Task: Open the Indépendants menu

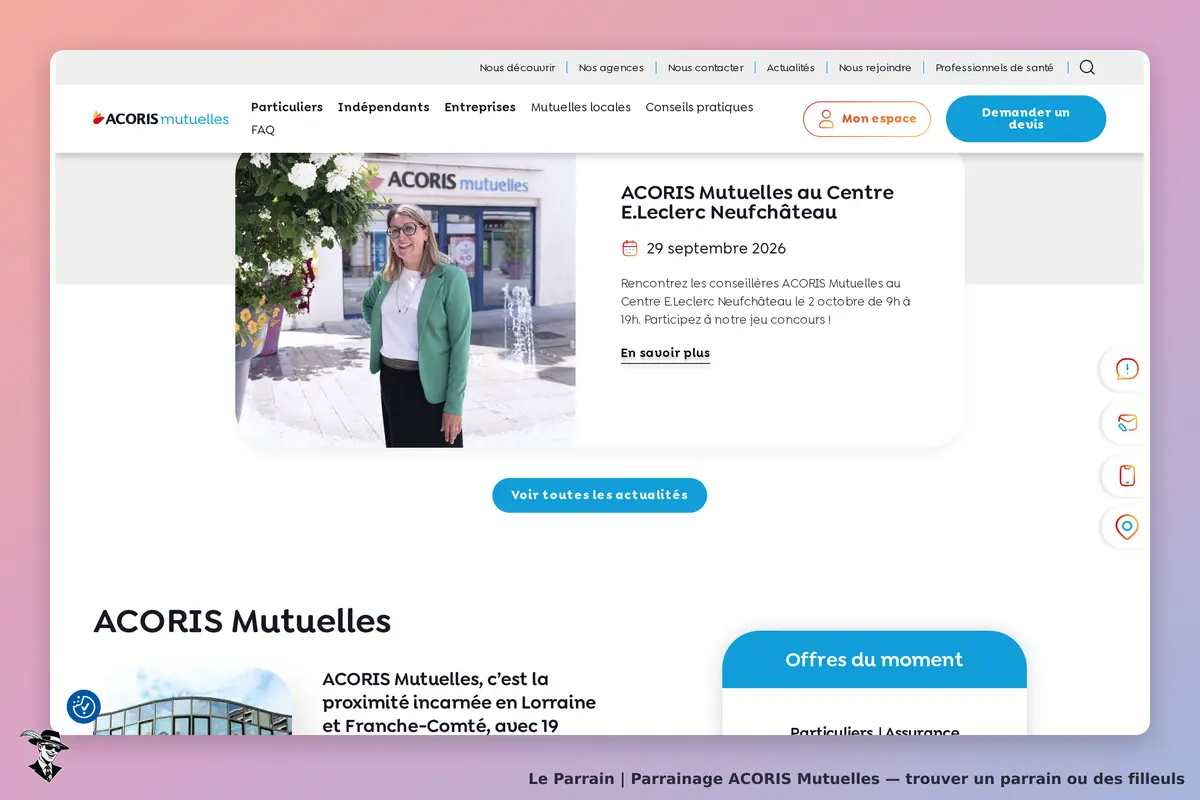Action: tap(384, 107)
